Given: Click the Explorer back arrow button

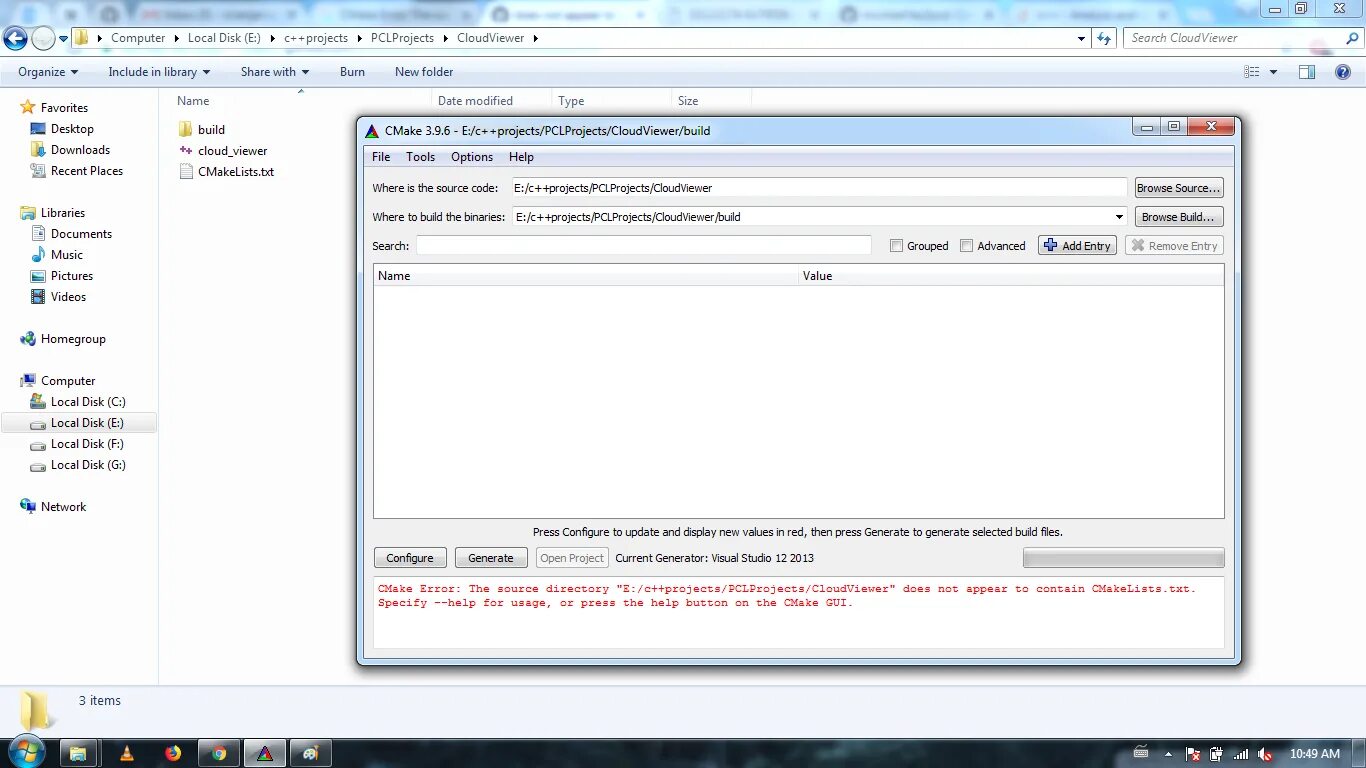Looking at the screenshot, I should point(16,39).
